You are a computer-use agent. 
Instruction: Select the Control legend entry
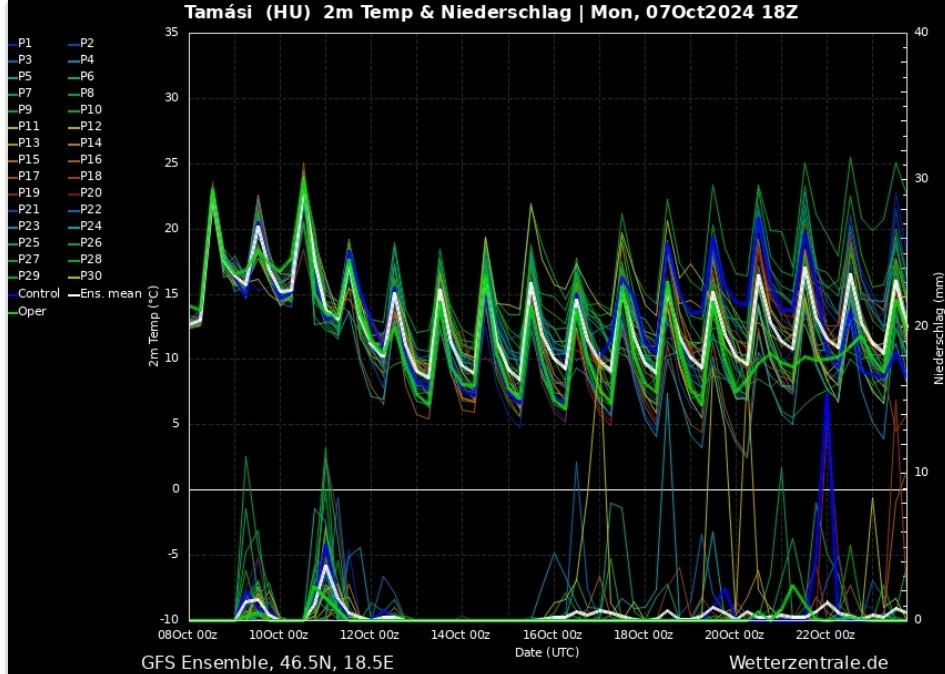38,294
